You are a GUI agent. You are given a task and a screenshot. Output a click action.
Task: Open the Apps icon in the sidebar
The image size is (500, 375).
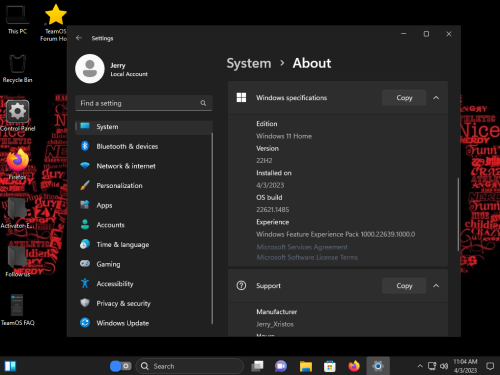coord(85,205)
